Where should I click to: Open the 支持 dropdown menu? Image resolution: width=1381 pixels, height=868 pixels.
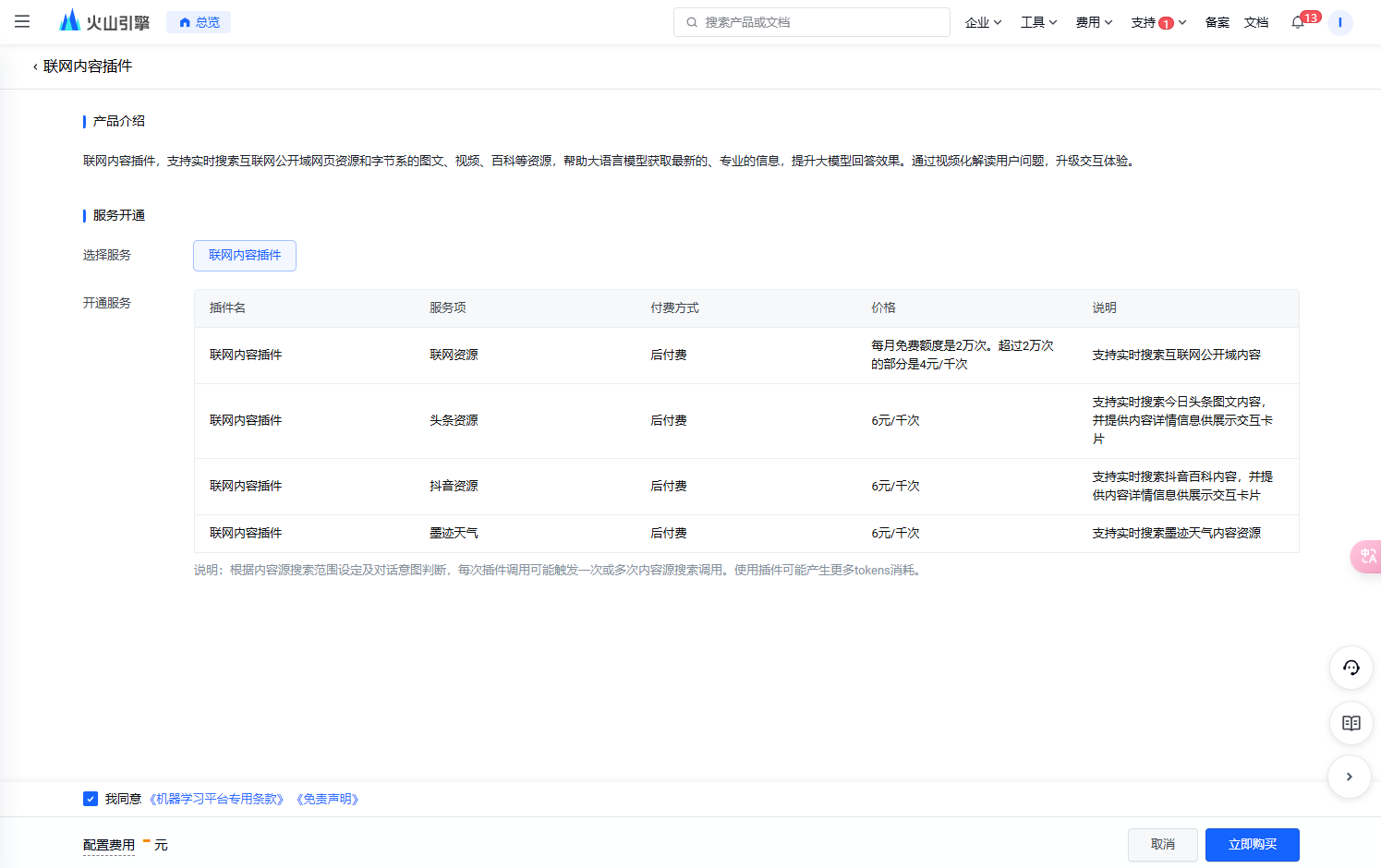tap(1157, 22)
